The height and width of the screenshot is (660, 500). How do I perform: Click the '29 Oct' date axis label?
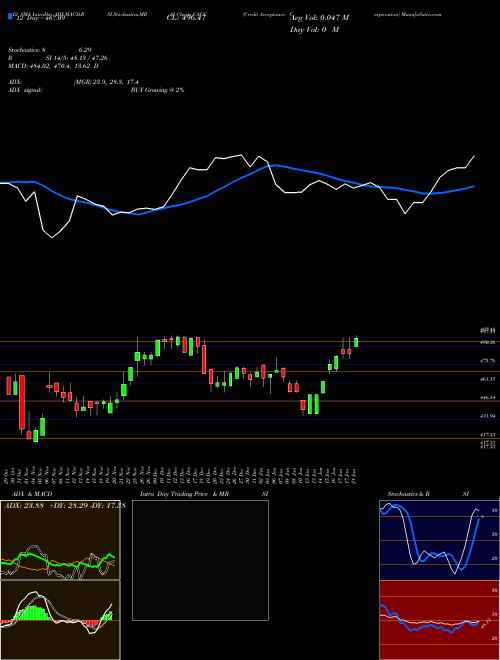(x=8, y=476)
